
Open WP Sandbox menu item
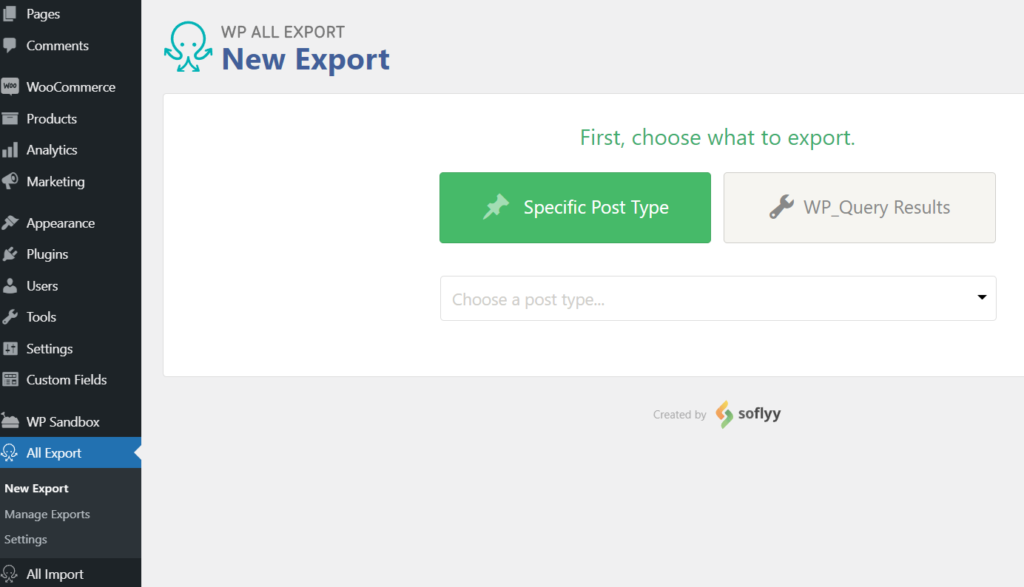point(63,422)
